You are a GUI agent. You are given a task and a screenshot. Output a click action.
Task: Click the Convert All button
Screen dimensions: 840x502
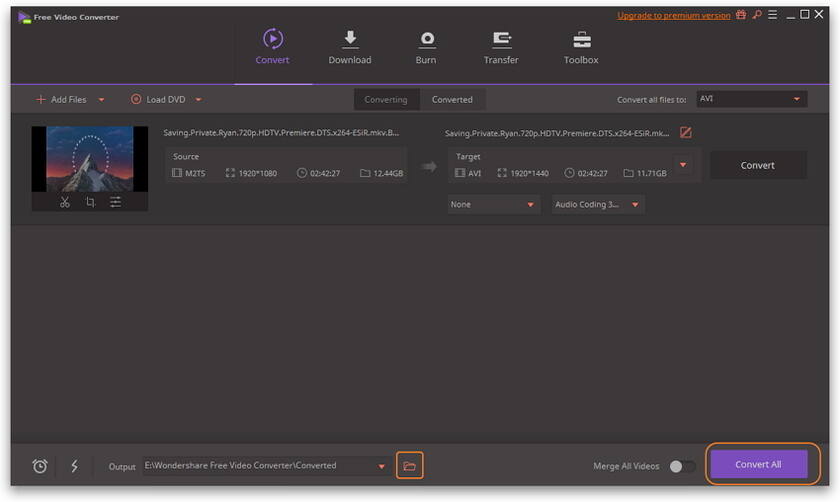point(758,464)
